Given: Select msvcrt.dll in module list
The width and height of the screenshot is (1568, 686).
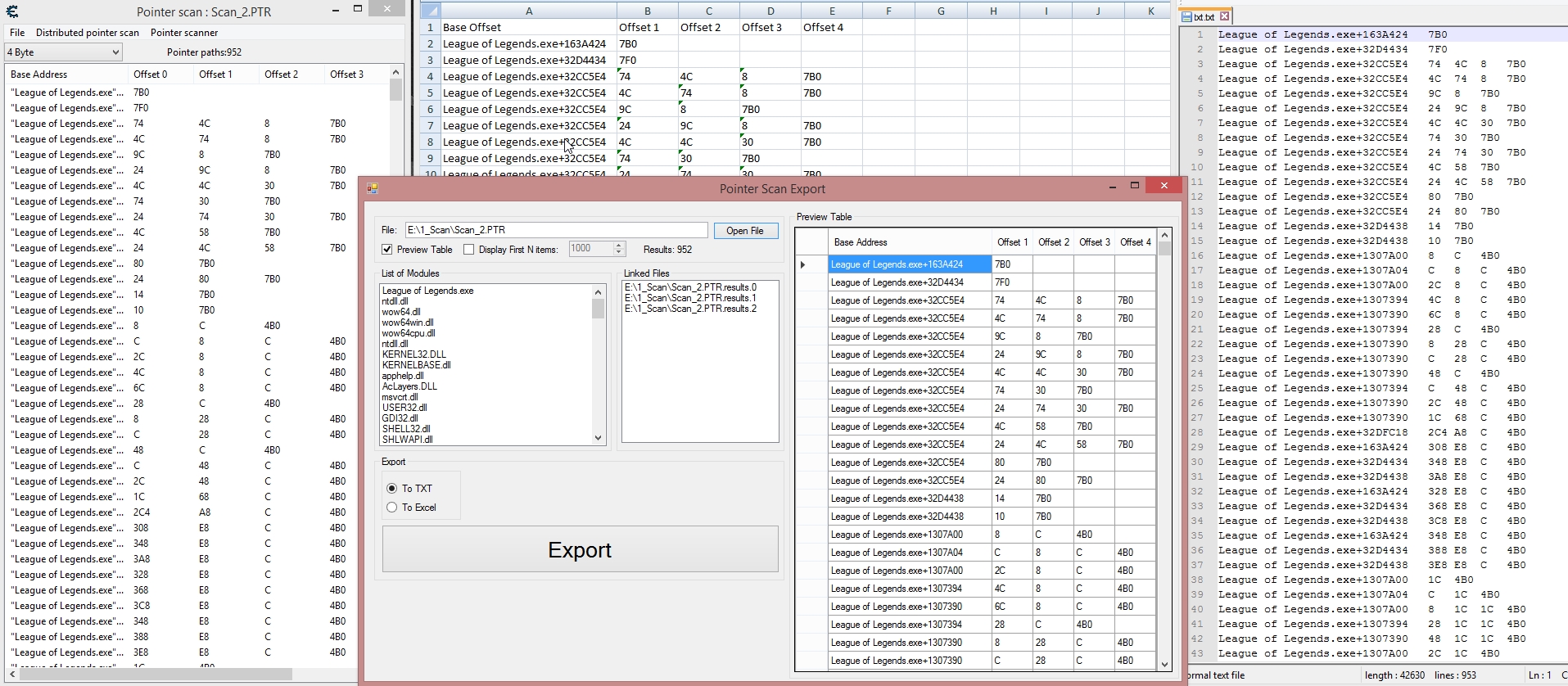Looking at the screenshot, I should pyautogui.click(x=400, y=397).
